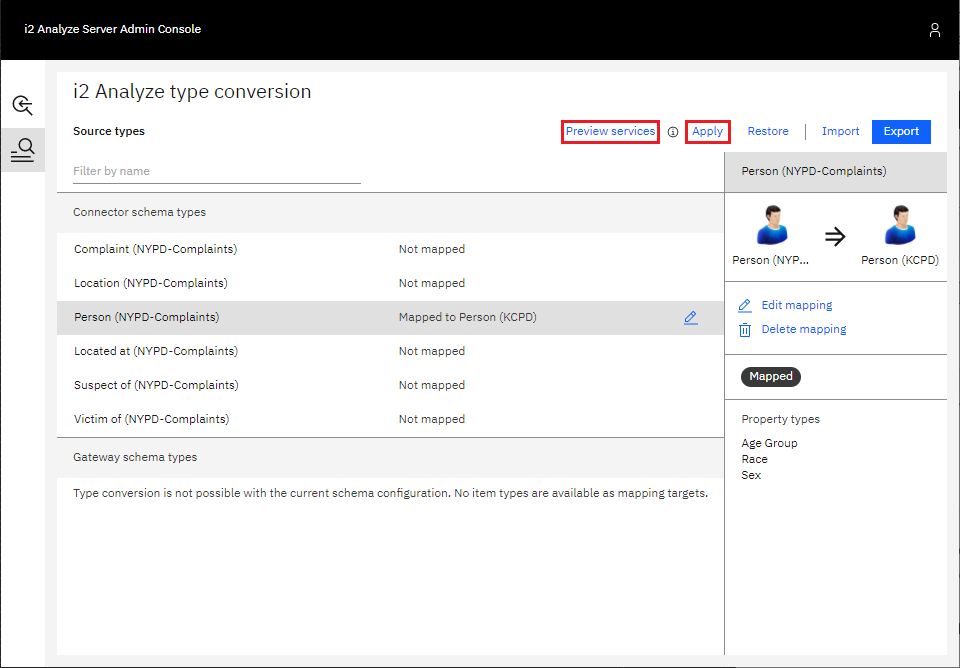
Task: Click the Preview services button
Action: tap(610, 131)
